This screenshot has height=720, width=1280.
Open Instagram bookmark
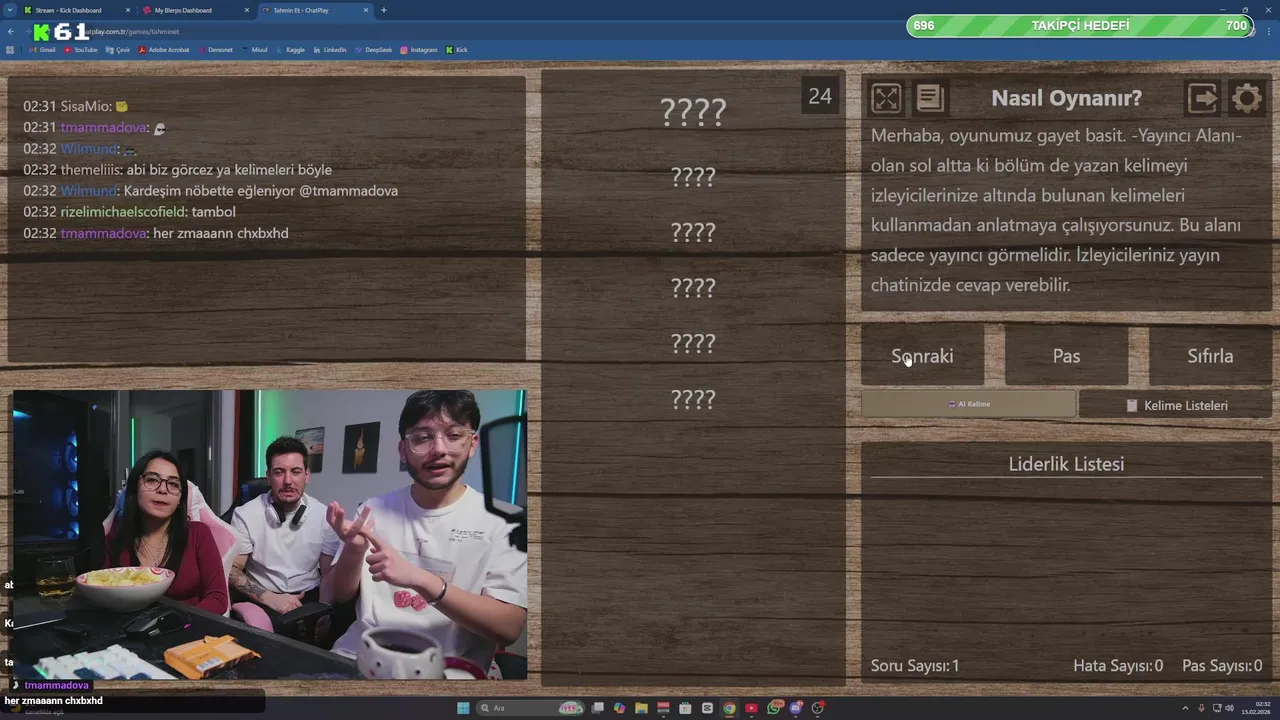pos(419,50)
